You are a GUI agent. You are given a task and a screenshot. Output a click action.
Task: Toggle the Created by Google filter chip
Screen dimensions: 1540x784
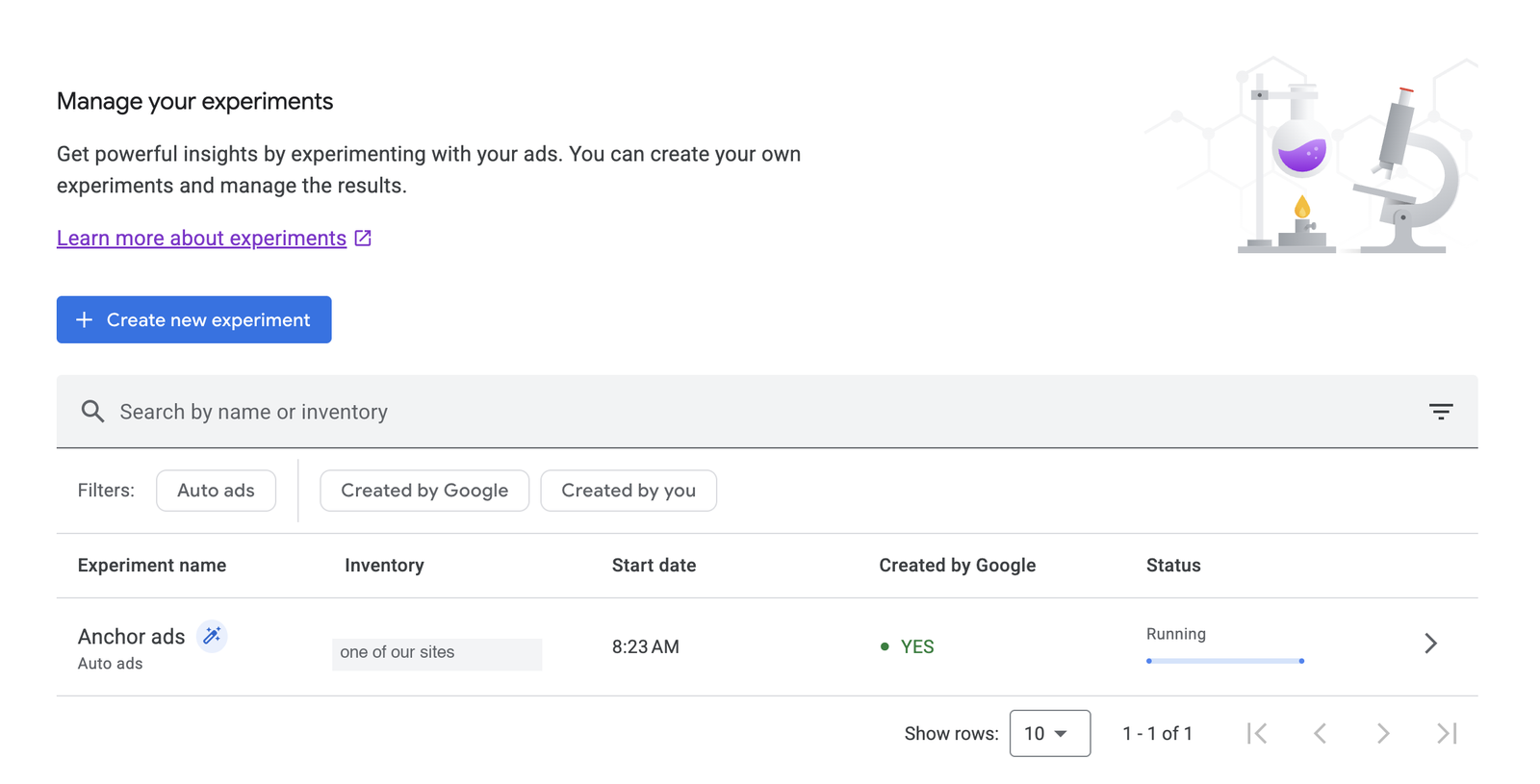pos(424,491)
